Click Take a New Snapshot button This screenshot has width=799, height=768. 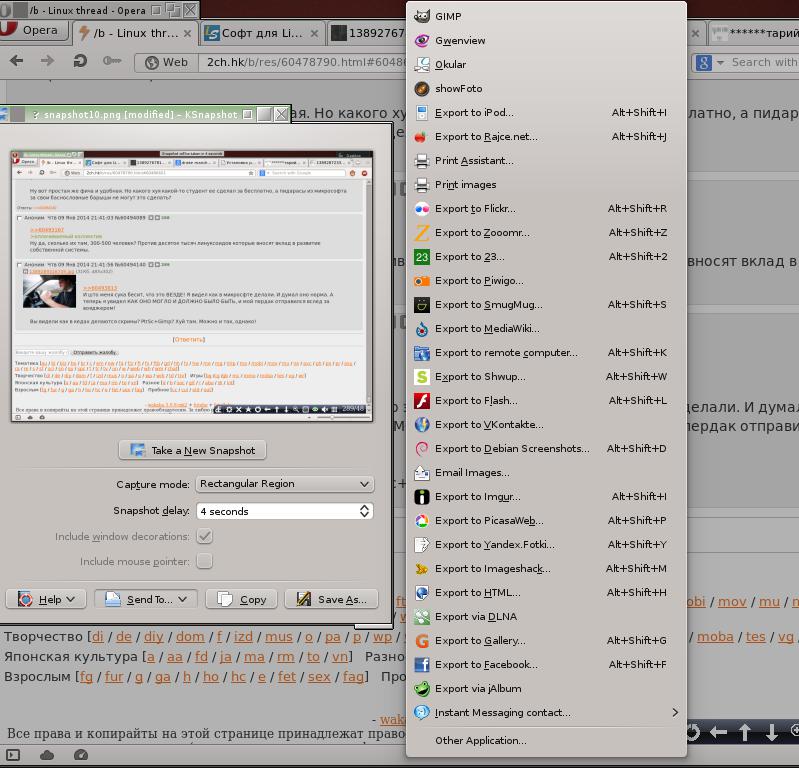pos(193,451)
